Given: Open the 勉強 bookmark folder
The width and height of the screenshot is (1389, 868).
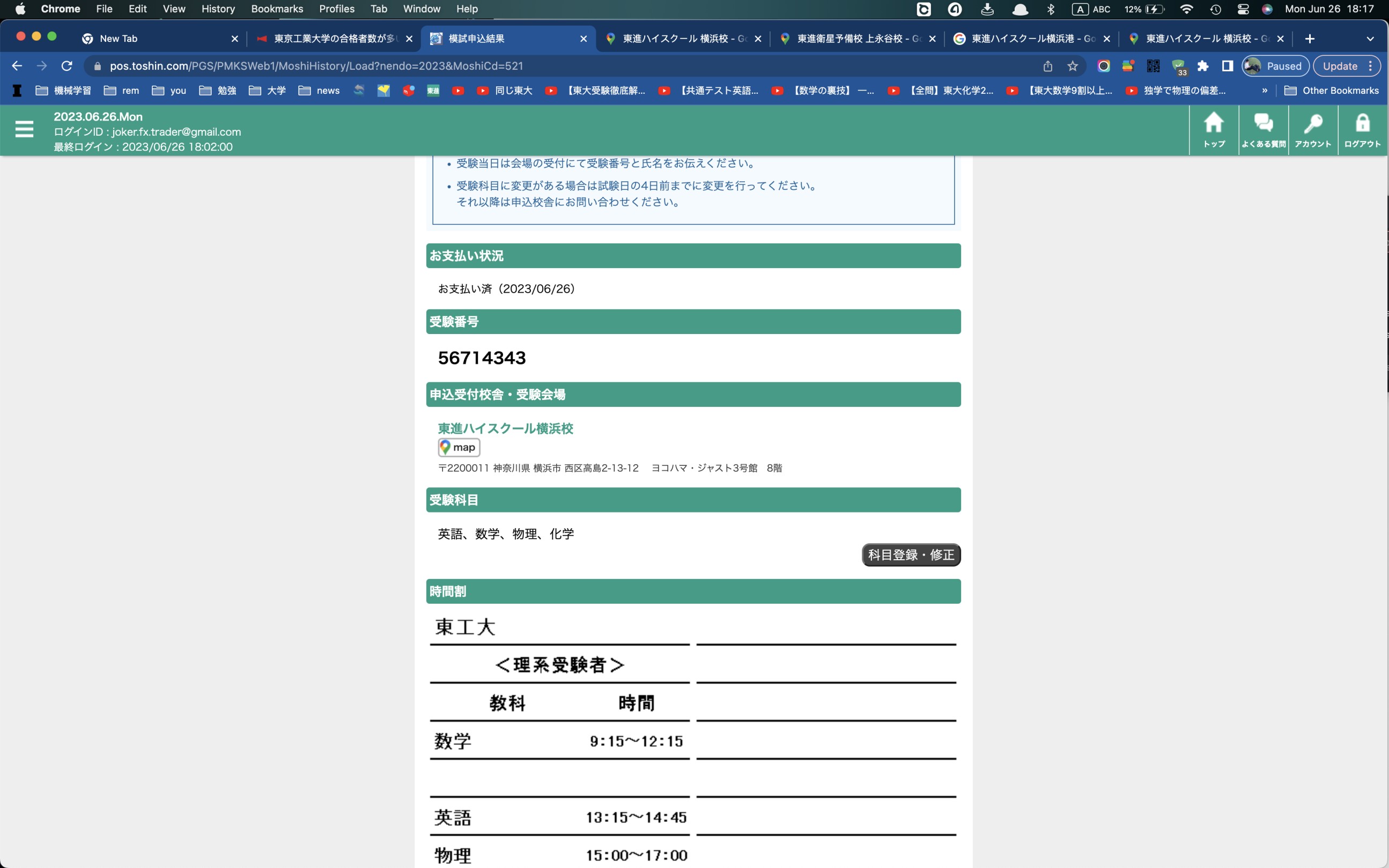Looking at the screenshot, I should pos(218,91).
